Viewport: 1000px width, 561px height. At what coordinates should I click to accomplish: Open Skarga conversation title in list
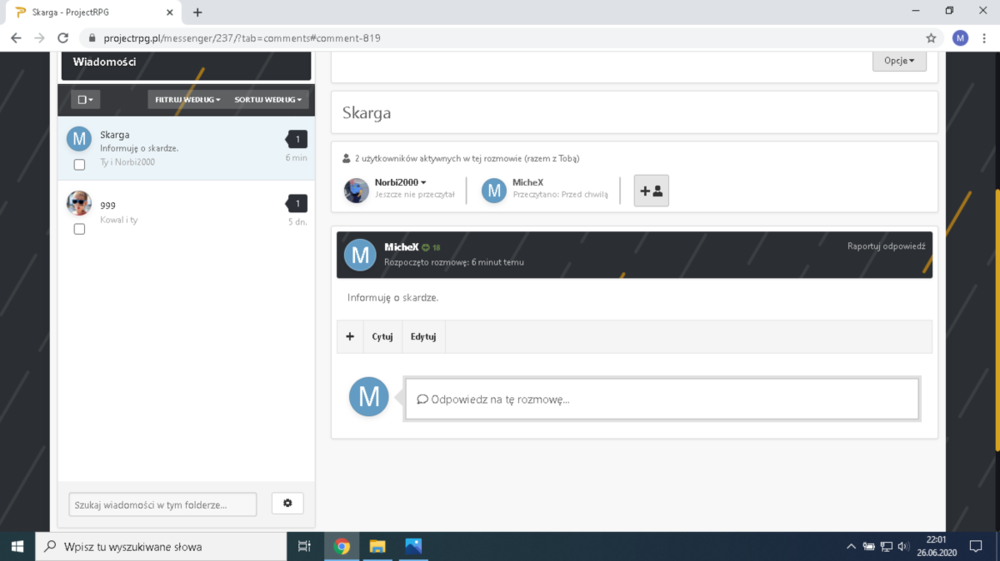[115, 135]
